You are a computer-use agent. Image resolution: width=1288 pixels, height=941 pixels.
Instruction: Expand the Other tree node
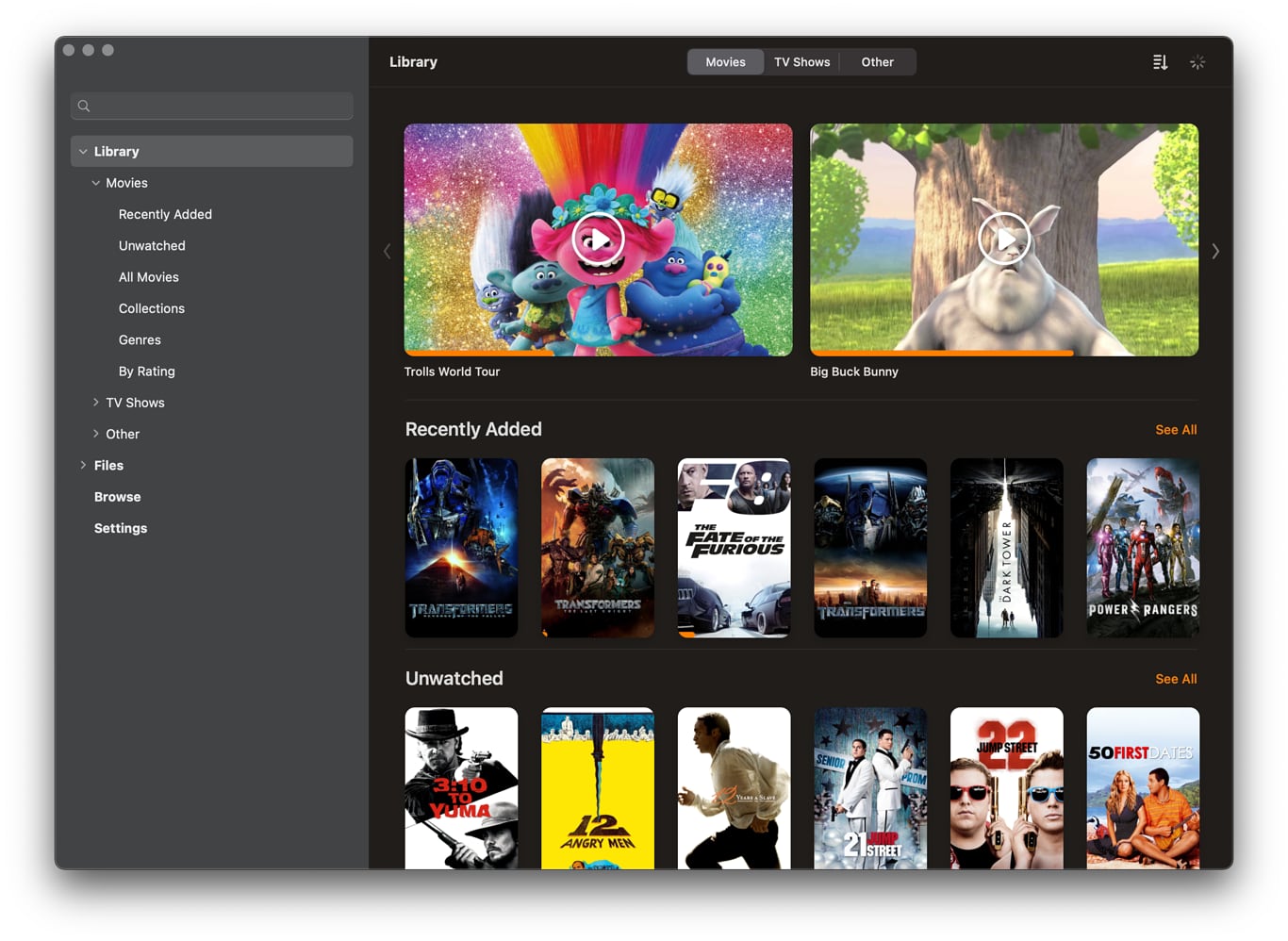point(95,434)
